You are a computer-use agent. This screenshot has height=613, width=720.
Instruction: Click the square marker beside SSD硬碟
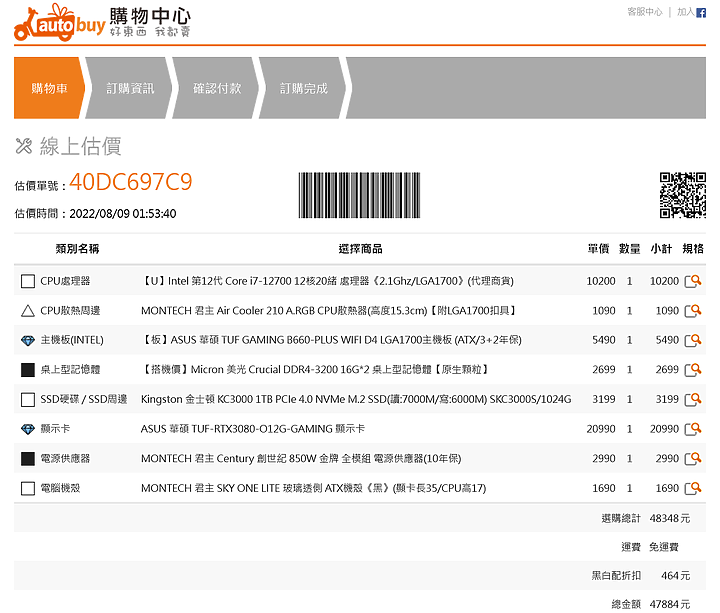pyautogui.click(x=28, y=399)
